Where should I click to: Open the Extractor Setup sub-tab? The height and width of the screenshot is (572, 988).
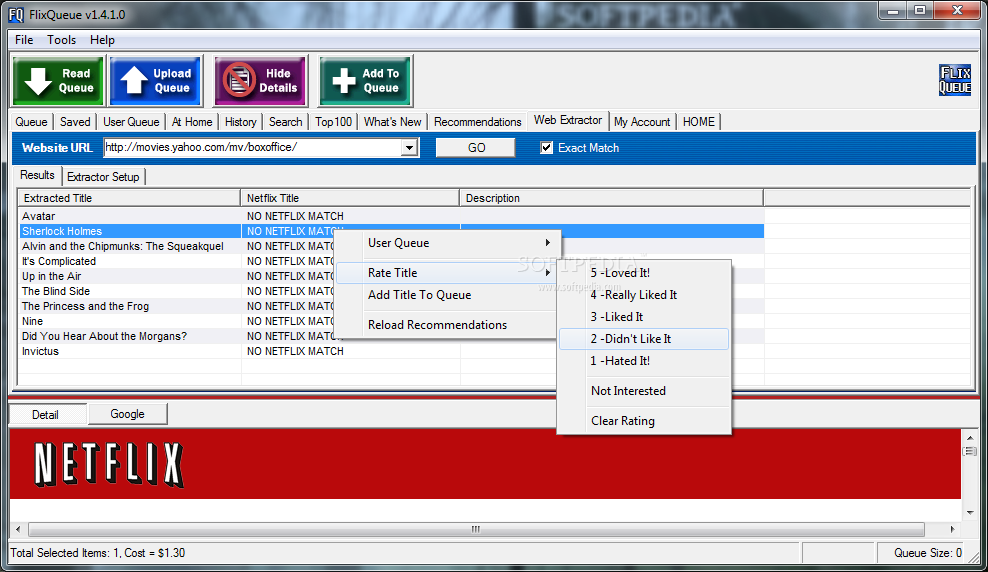point(103,177)
